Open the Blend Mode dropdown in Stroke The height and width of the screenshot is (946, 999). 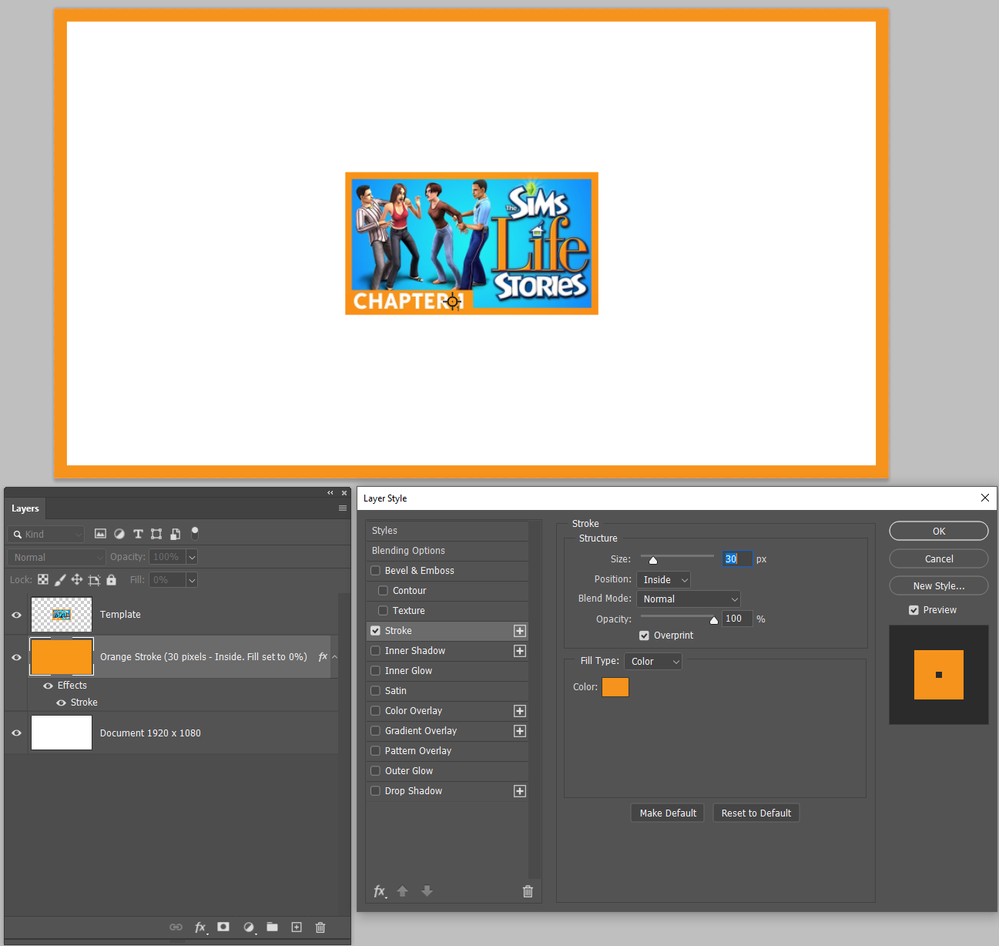688,599
